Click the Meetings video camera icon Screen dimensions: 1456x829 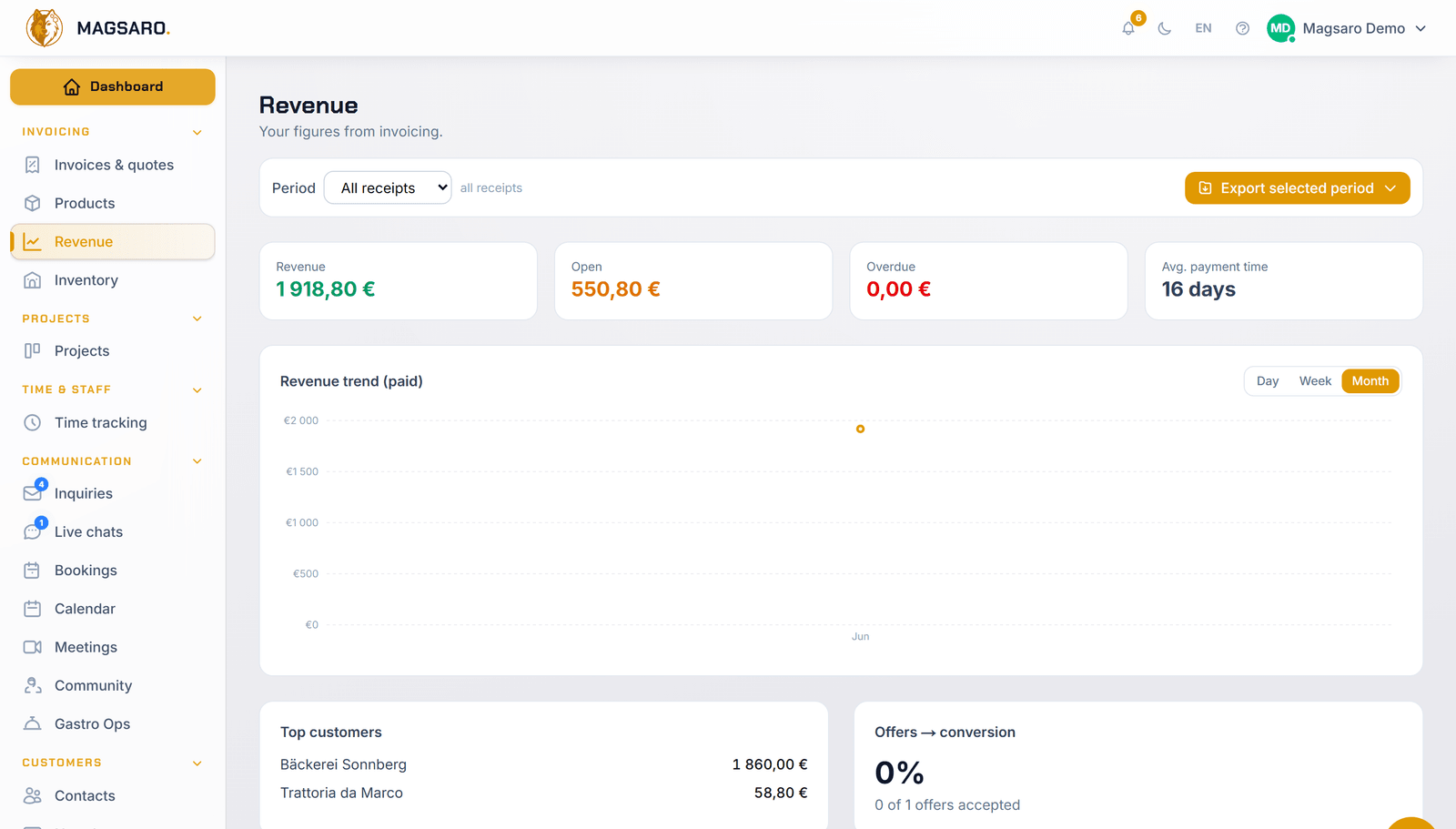point(33,647)
